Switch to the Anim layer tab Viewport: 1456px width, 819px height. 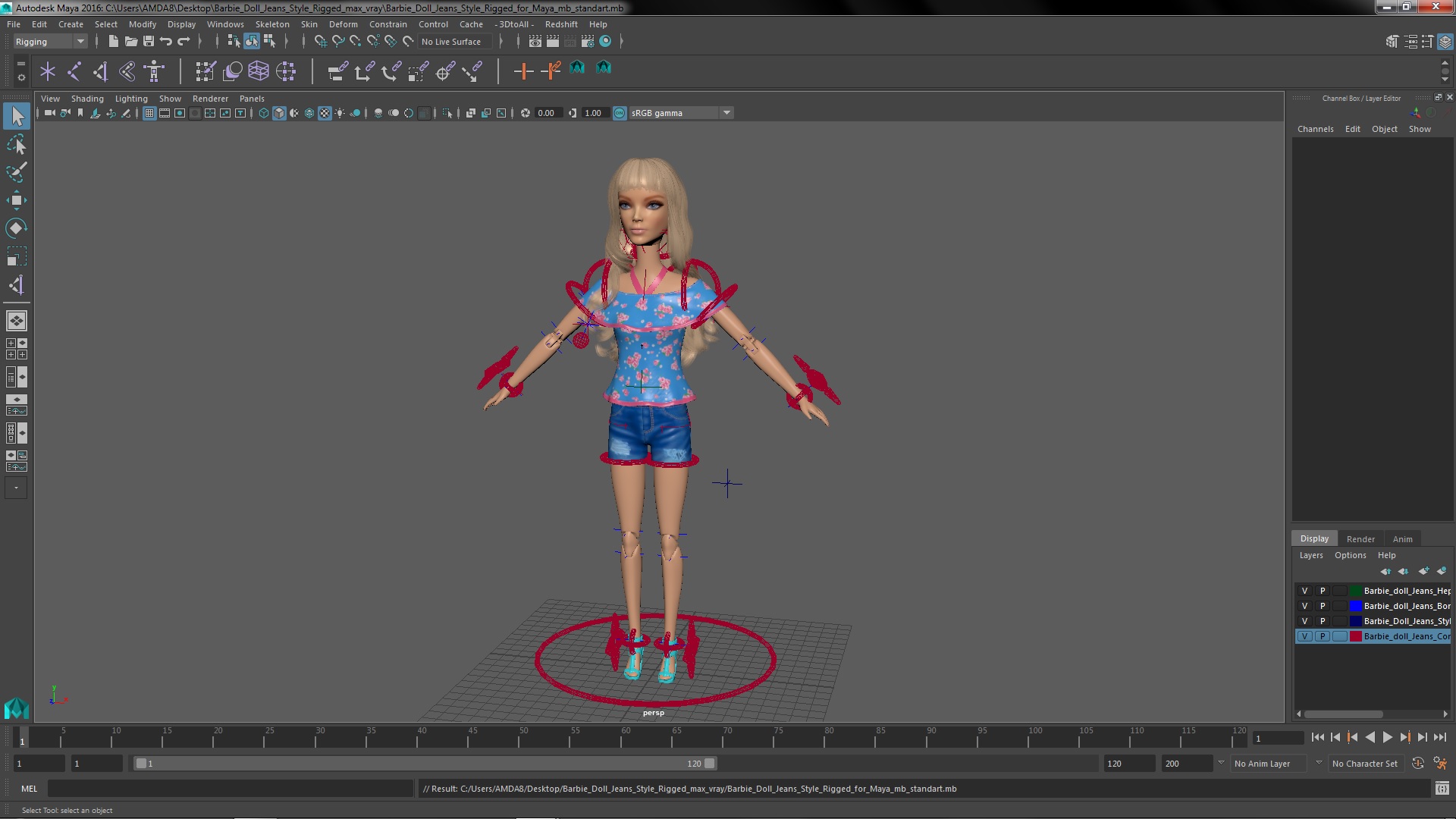tap(1402, 539)
